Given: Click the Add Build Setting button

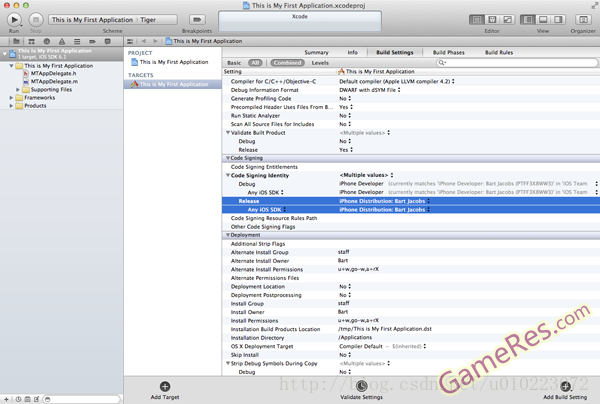Looking at the screenshot, I should pos(565,391).
